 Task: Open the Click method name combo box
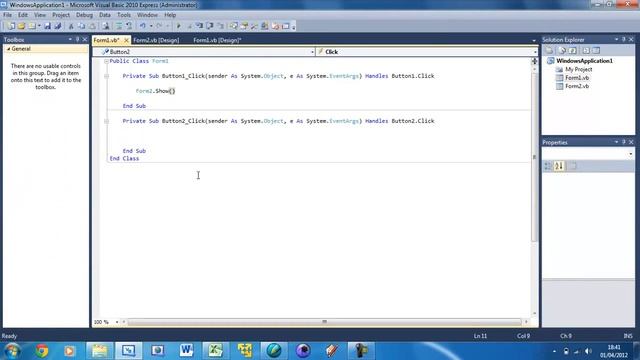click(427, 52)
